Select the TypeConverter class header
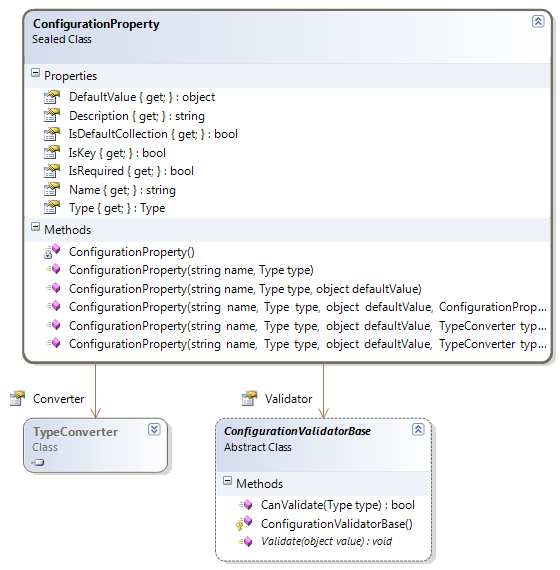 click(x=75, y=431)
